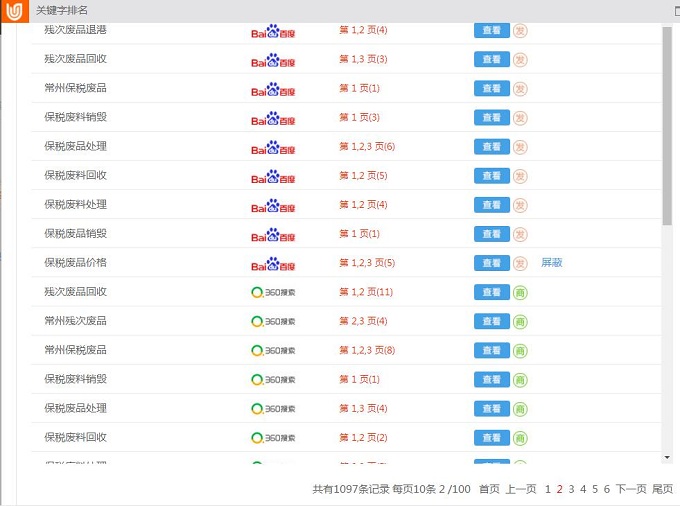
Task: Click the orange 发 icon for Baidu 保税废品处理
Action: click(520, 147)
